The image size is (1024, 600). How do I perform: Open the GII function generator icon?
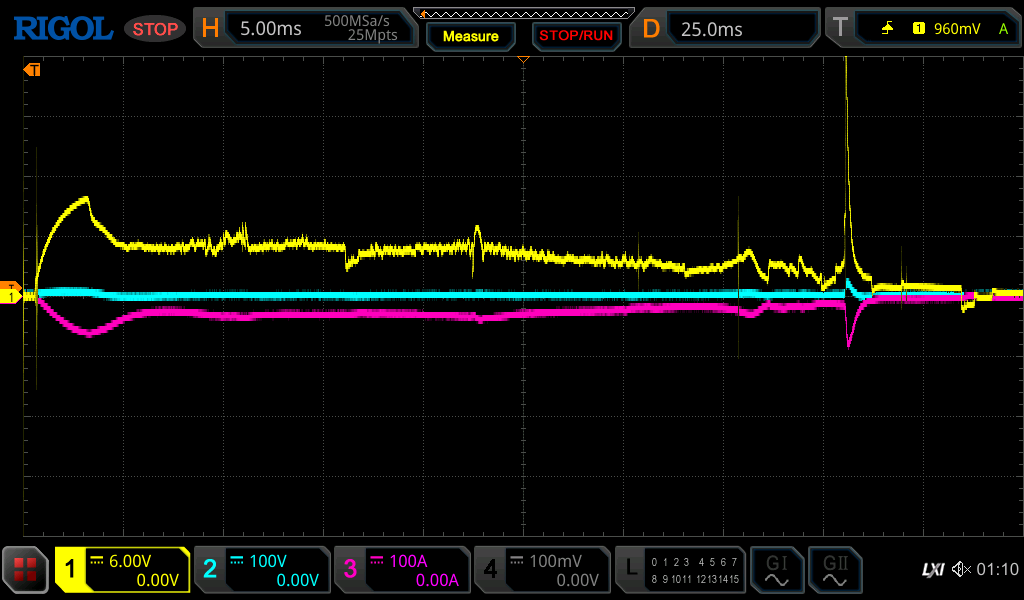(x=835, y=570)
